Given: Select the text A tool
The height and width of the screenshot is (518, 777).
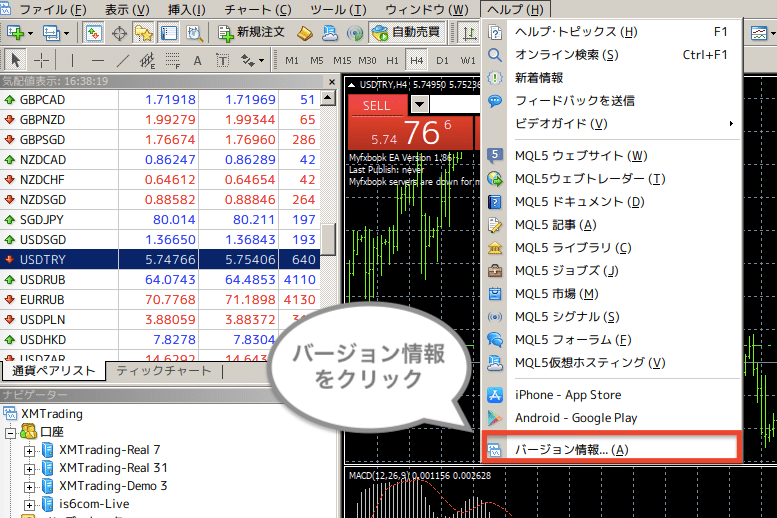Looking at the screenshot, I should [x=197, y=60].
